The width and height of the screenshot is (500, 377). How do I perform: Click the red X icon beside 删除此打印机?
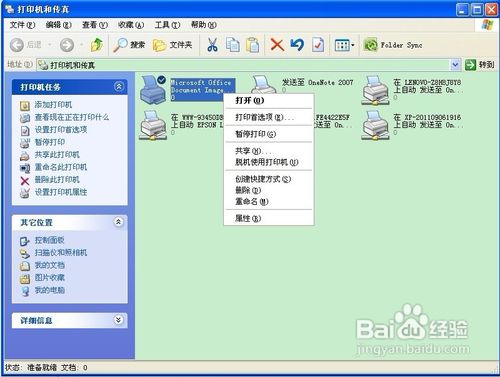(x=25, y=181)
